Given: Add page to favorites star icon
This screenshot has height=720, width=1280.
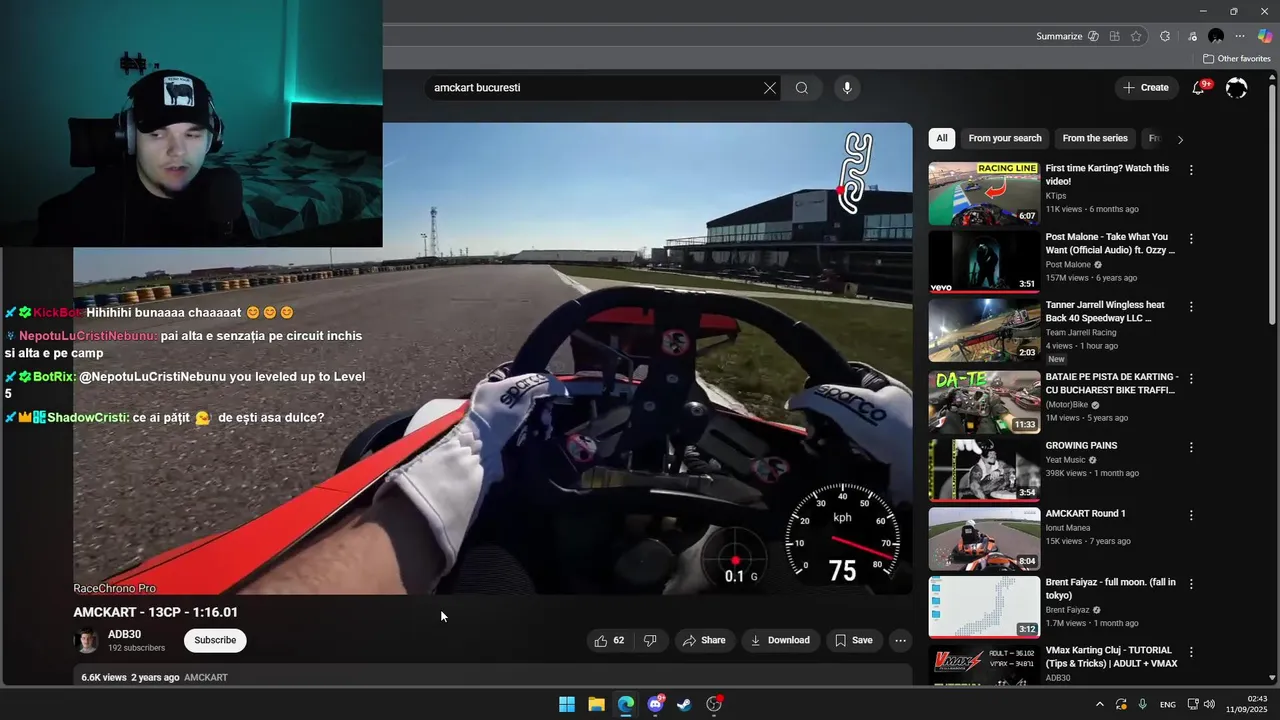Looking at the screenshot, I should (1136, 36).
